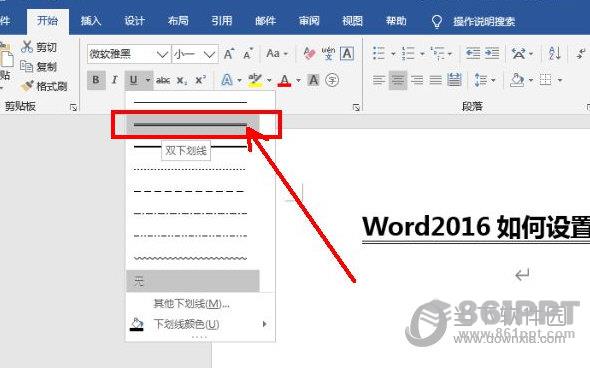Apply bullet list icon
This screenshot has height=368, width=590.
click(x=379, y=54)
